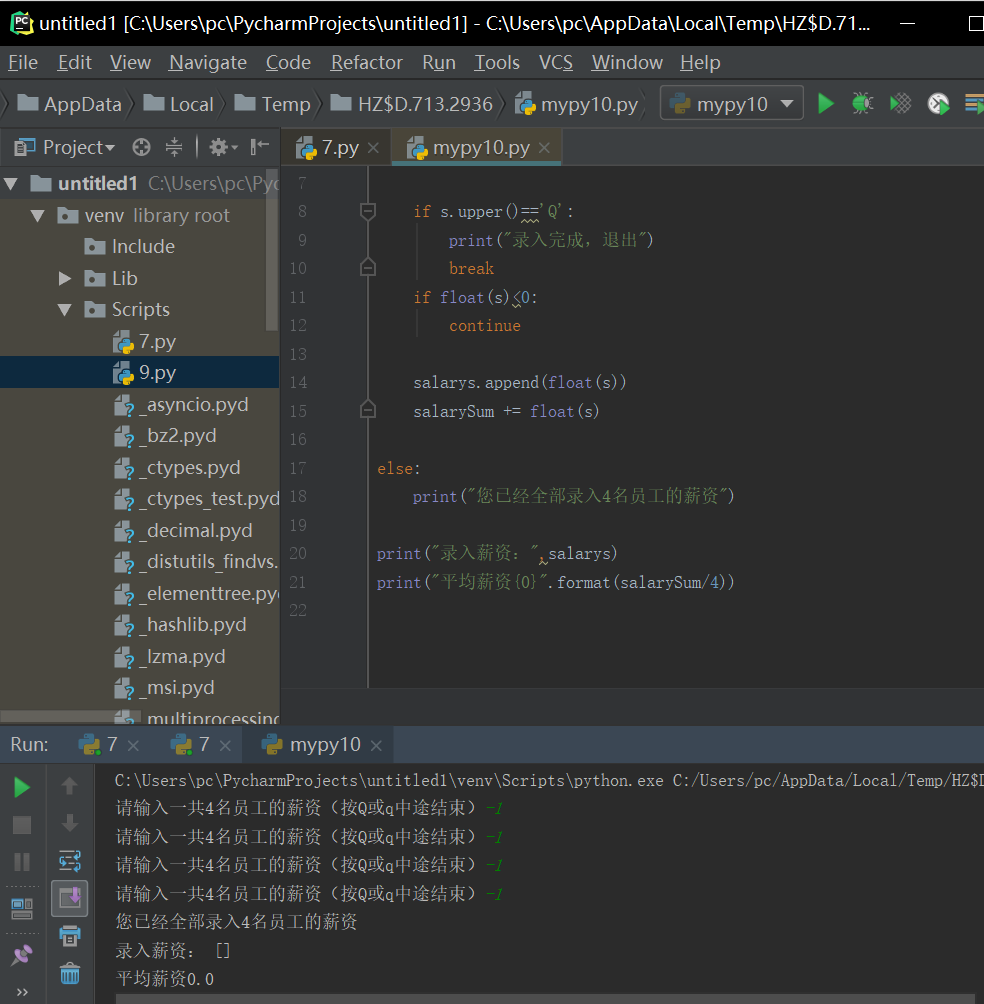984x1004 pixels.
Task: Select _decimal.pyd file
Action: pos(183,531)
